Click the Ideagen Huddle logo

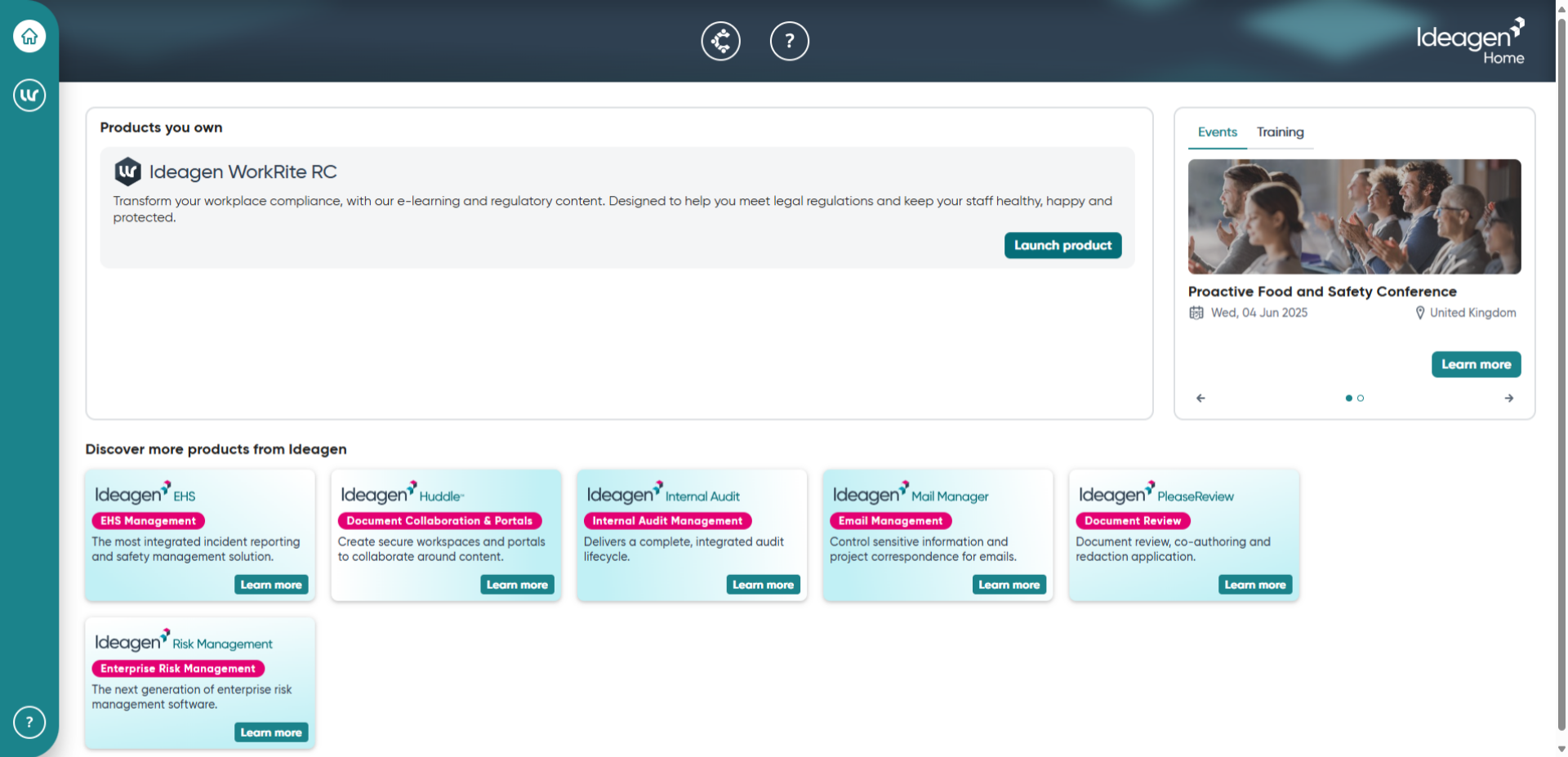click(403, 493)
